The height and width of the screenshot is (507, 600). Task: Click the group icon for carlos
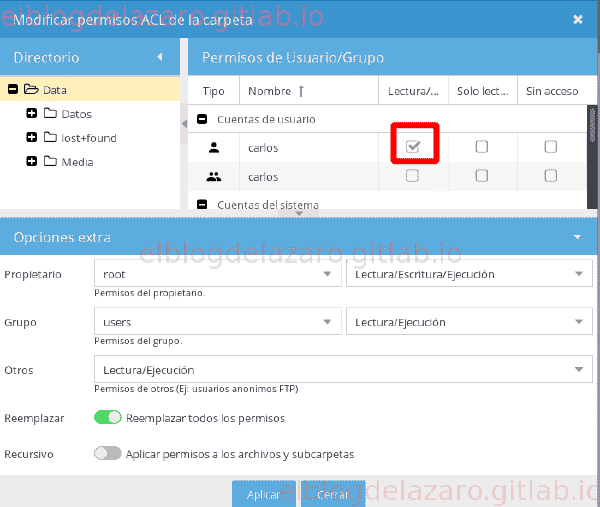214,176
